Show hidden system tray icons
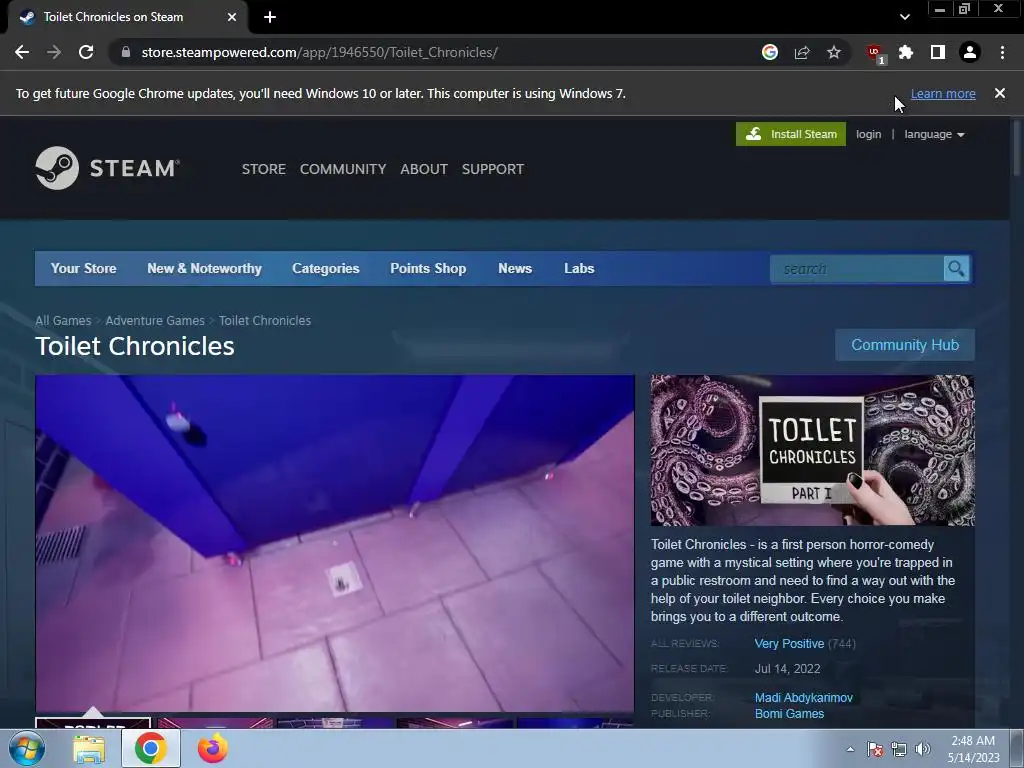This screenshot has height=768, width=1024. [x=850, y=749]
